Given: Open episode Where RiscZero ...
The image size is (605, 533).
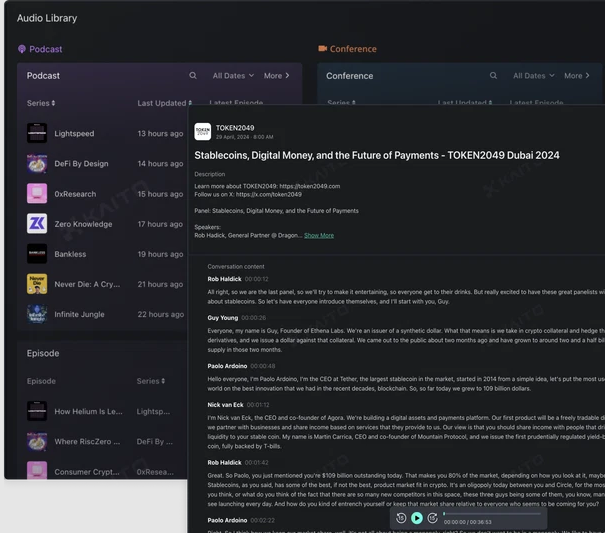Looking at the screenshot, I should (x=87, y=442).
